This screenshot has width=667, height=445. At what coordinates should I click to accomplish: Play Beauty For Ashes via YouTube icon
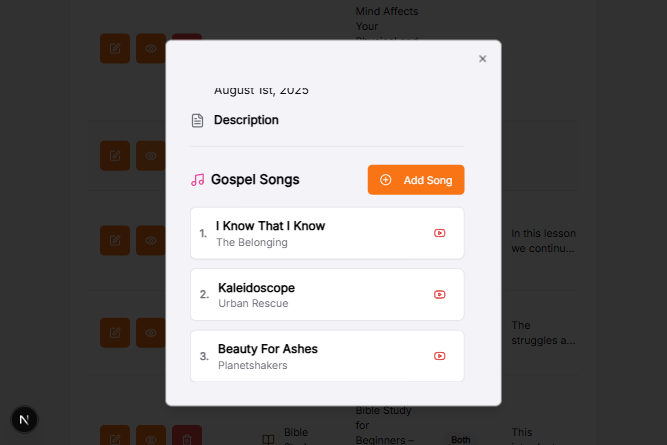(x=439, y=356)
